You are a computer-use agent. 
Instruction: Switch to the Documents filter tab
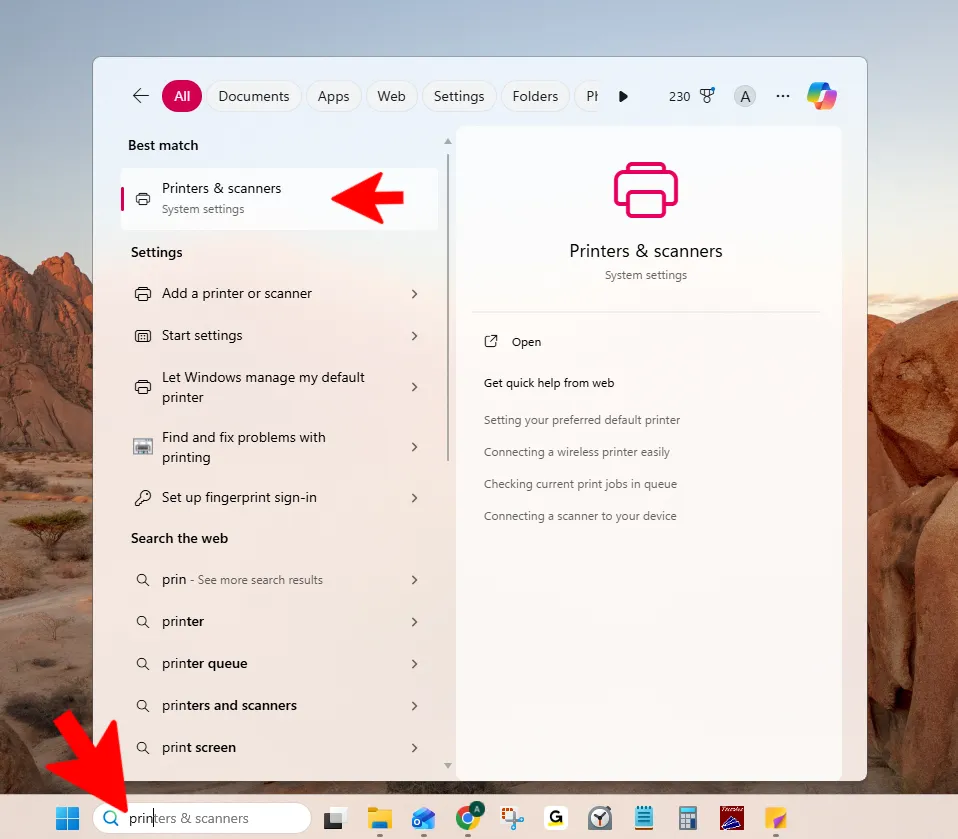(254, 96)
